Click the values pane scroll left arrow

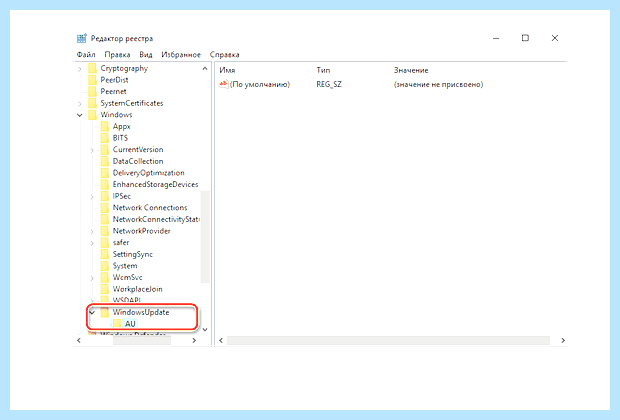(x=221, y=341)
